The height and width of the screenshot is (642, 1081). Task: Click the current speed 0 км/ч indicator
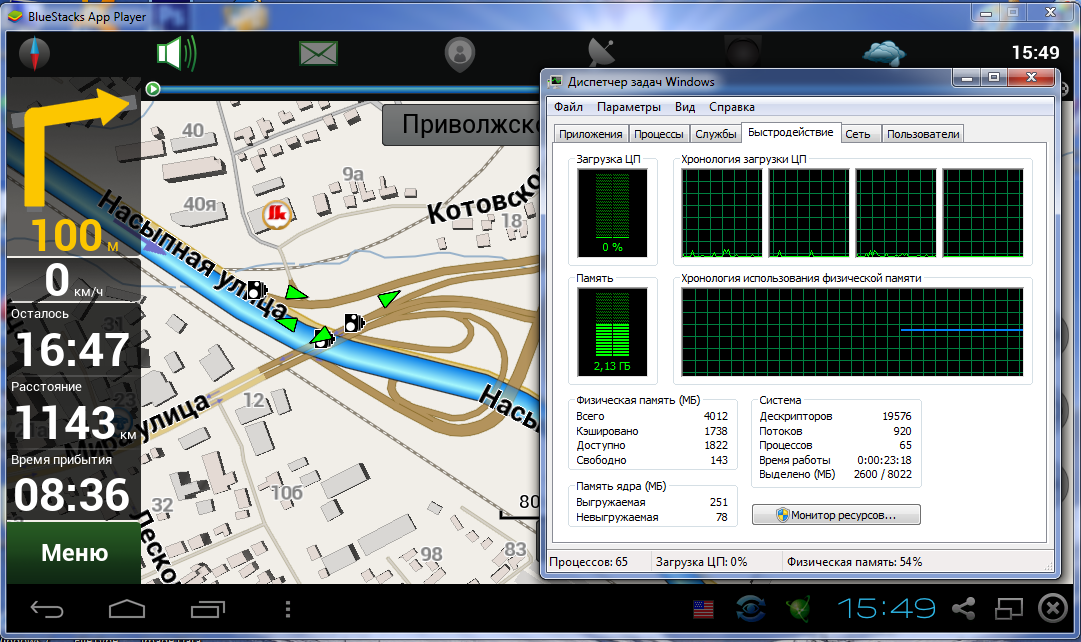74,280
